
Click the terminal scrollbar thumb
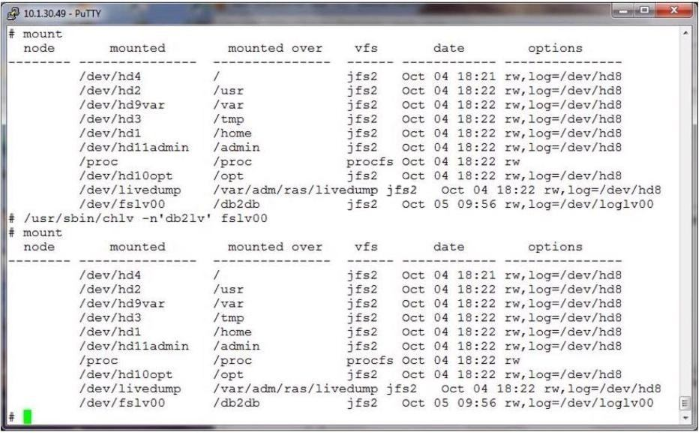point(685,404)
